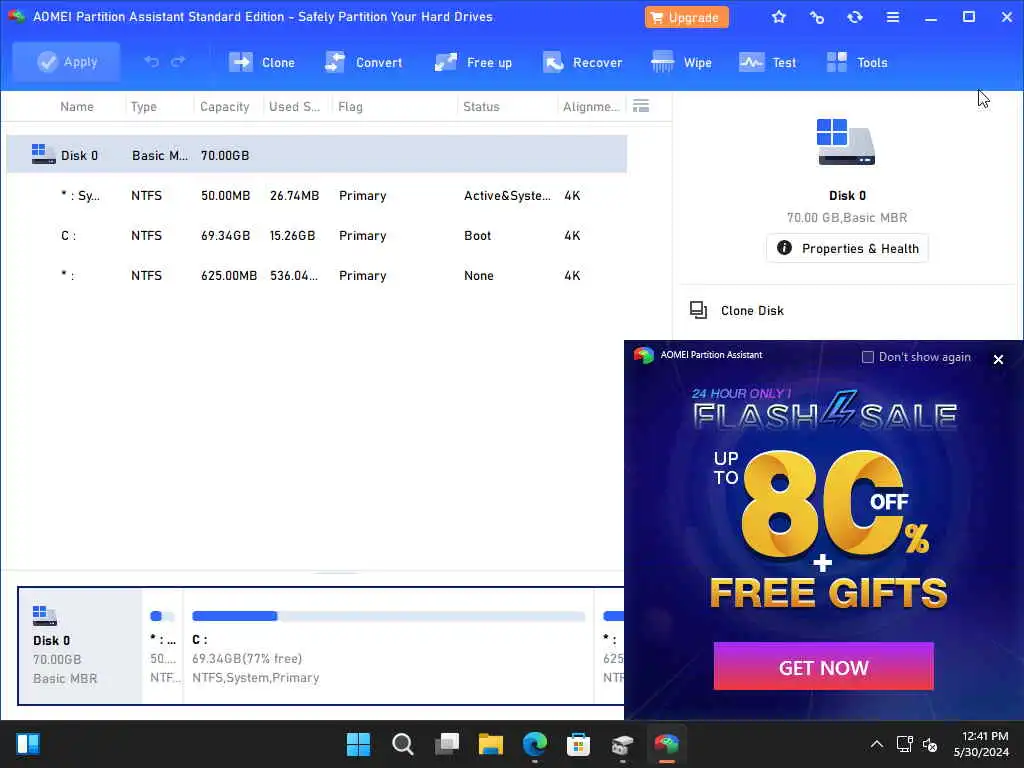Open File Explorer from taskbar

490,744
